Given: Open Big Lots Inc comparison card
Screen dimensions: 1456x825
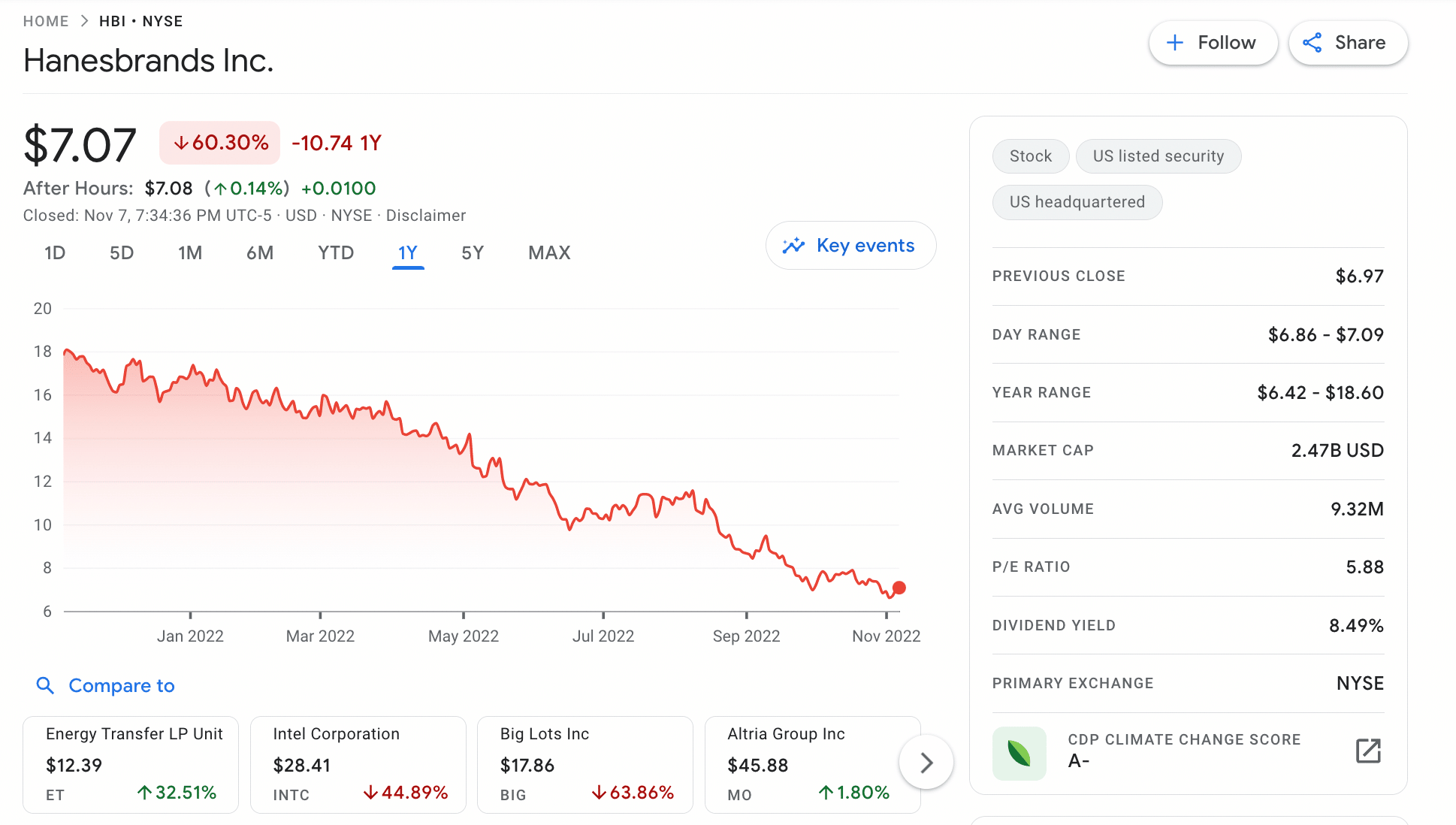Looking at the screenshot, I should point(585,764).
